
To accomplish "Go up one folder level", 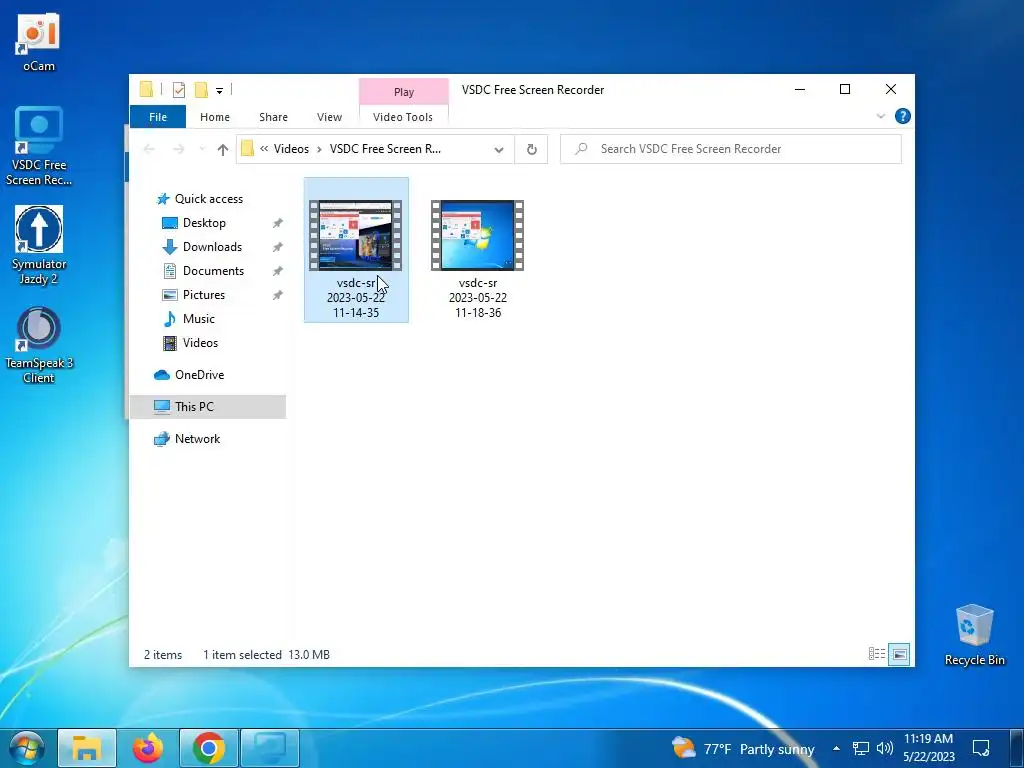I will tap(223, 150).
